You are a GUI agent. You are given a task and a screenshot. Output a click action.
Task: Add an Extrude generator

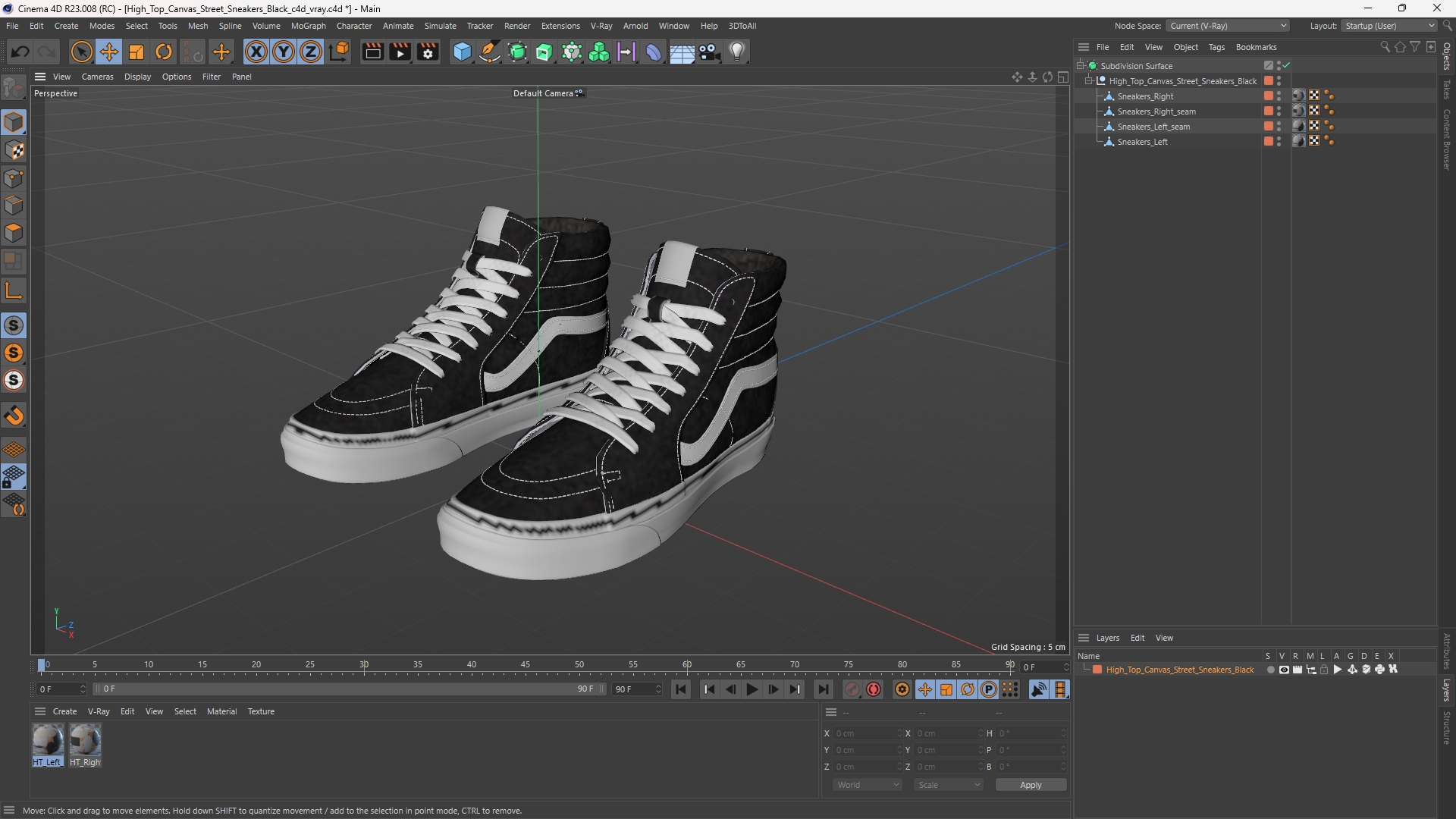coord(544,52)
